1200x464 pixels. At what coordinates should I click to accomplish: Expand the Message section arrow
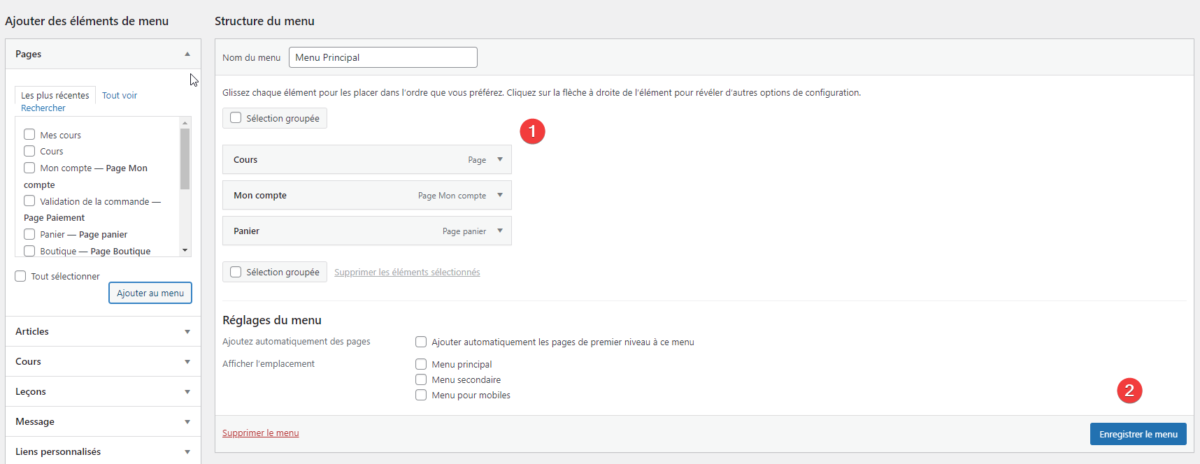187,422
